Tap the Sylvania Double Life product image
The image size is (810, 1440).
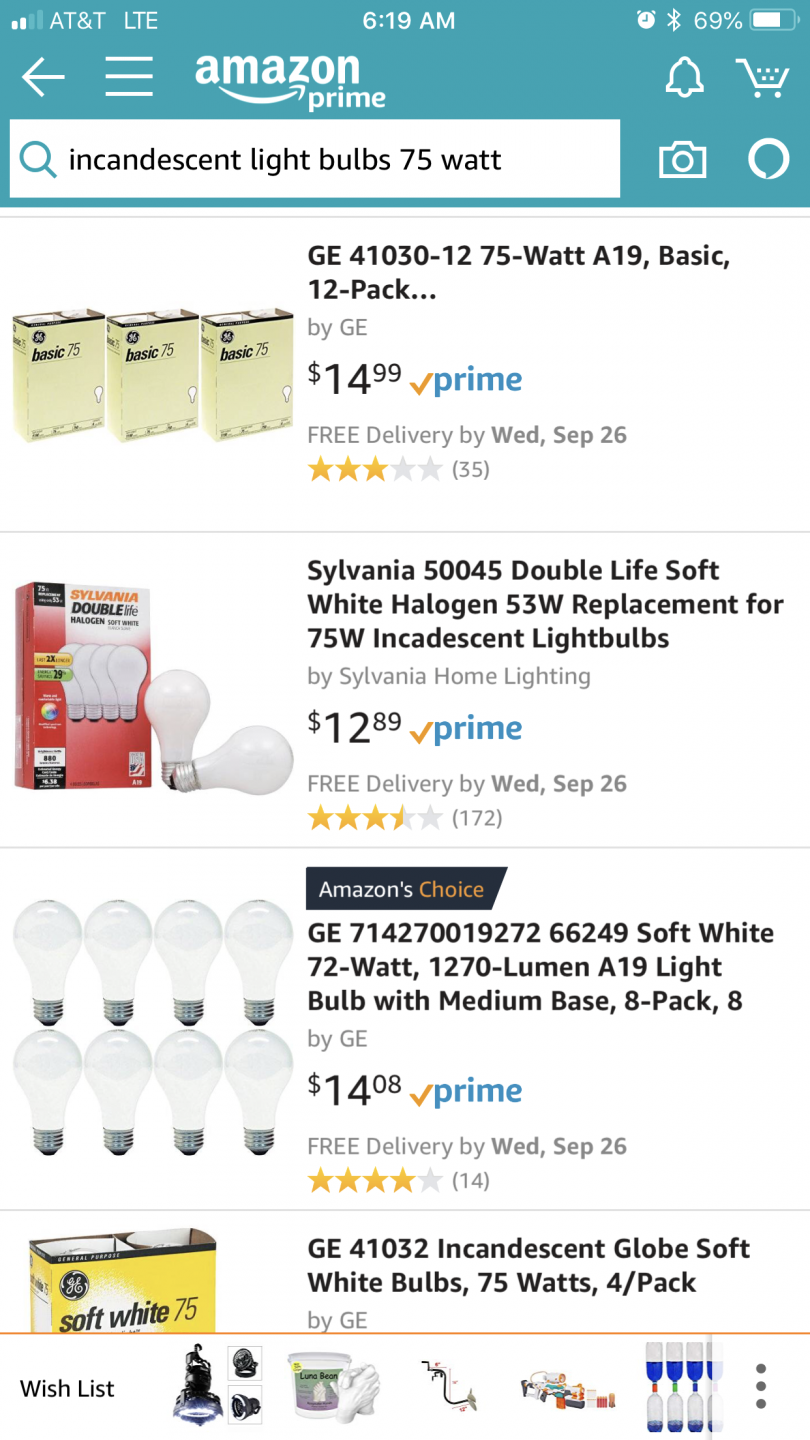point(153,690)
